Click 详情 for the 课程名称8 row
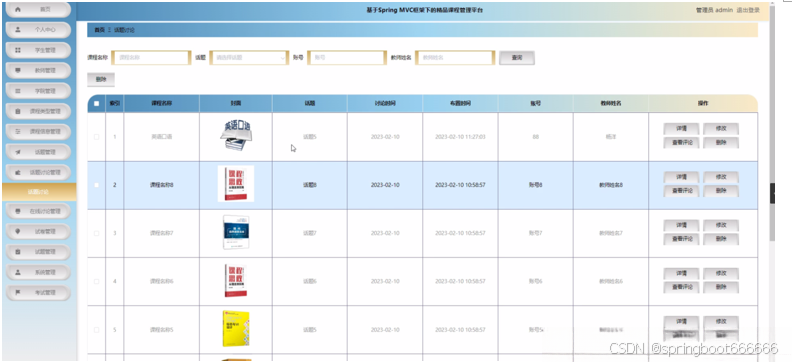Viewport: 792px width, 362px height. pos(681,177)
